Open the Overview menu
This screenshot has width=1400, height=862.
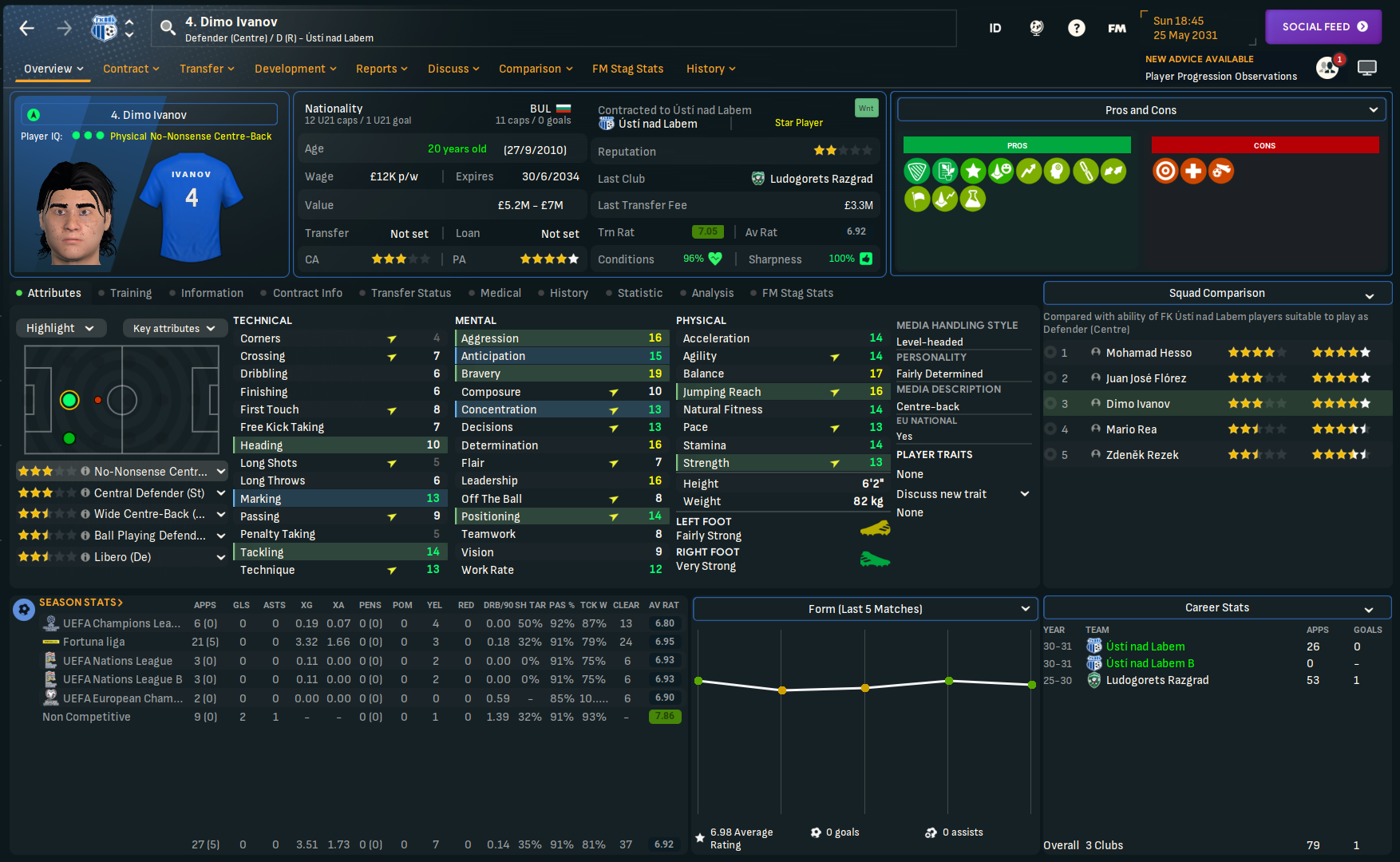pyautogui.click(x=53, y=69)
